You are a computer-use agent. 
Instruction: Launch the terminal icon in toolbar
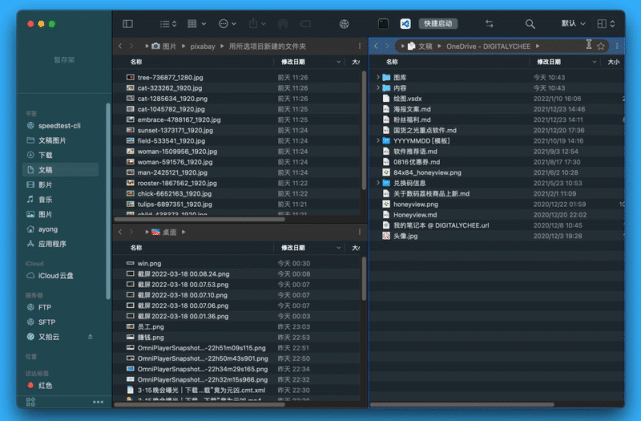(383, 24)
